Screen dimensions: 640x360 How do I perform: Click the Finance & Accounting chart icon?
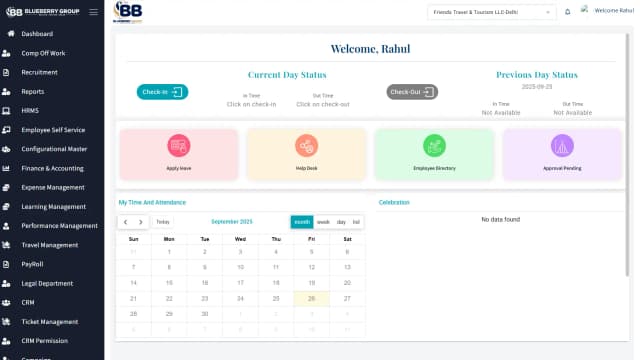click(6, 168)
